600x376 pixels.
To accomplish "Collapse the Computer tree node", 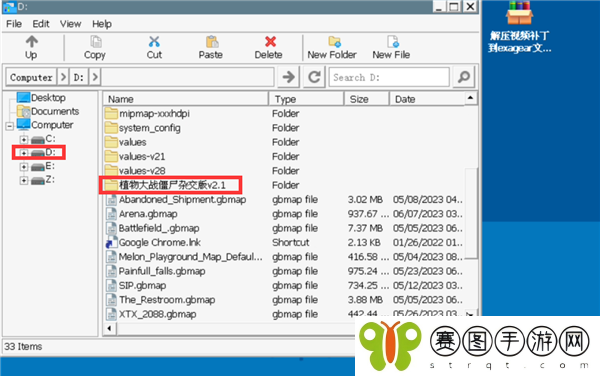I will click(x=10, y=125).
